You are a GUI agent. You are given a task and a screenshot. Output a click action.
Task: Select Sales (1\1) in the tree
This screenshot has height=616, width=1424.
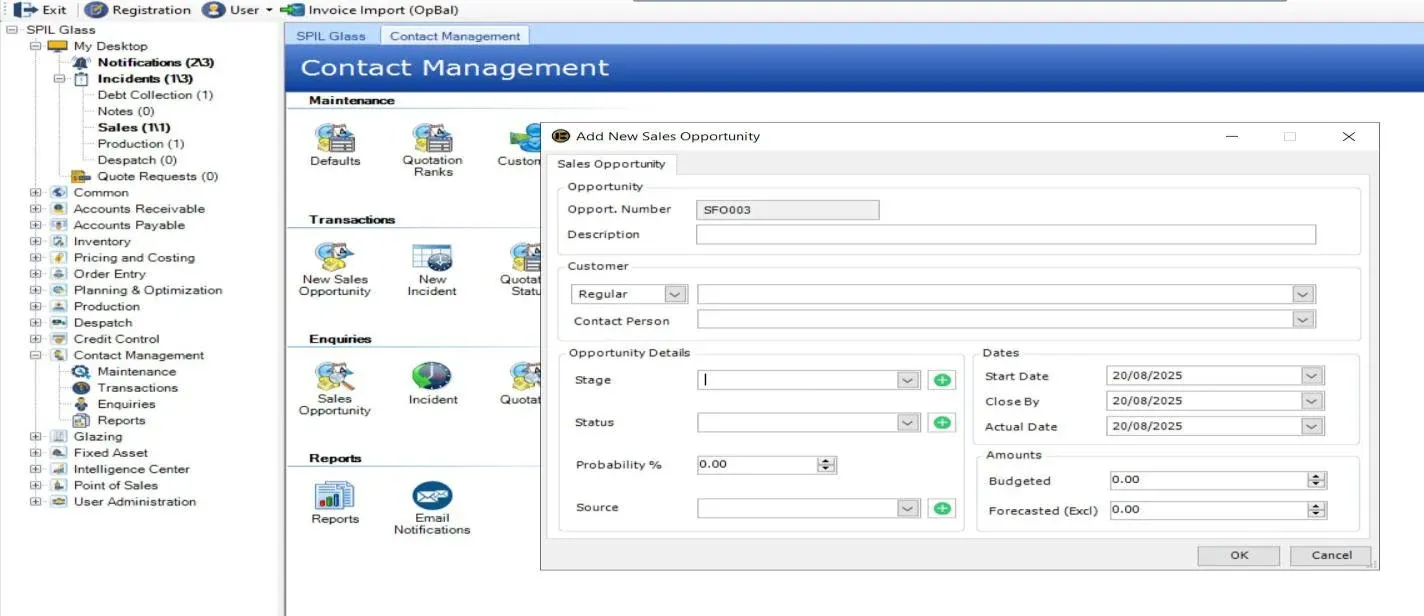[x=134, y=127]
